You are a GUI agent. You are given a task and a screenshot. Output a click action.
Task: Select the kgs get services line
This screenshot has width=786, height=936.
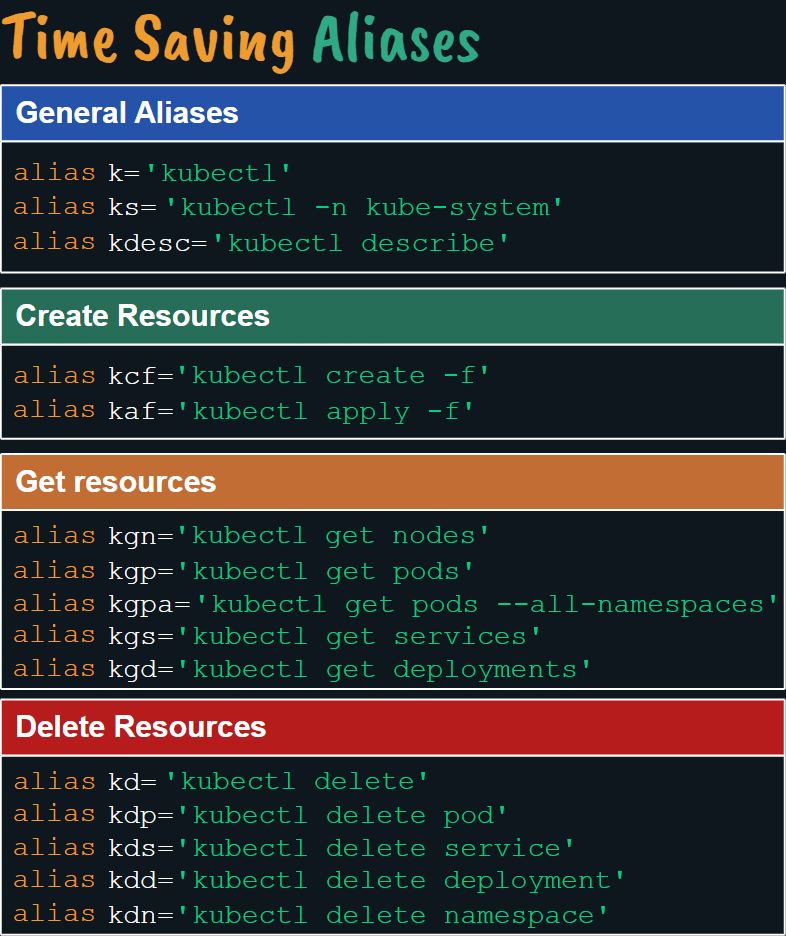277,637
